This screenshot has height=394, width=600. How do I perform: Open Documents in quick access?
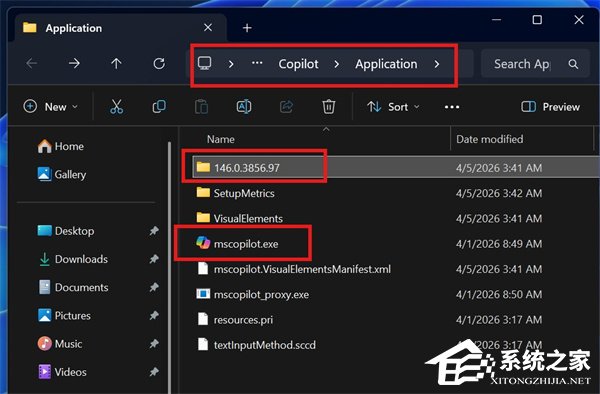73,287
